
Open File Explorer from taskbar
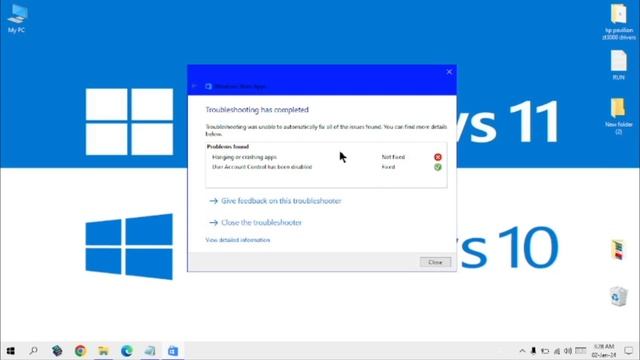tap(103, 351)
